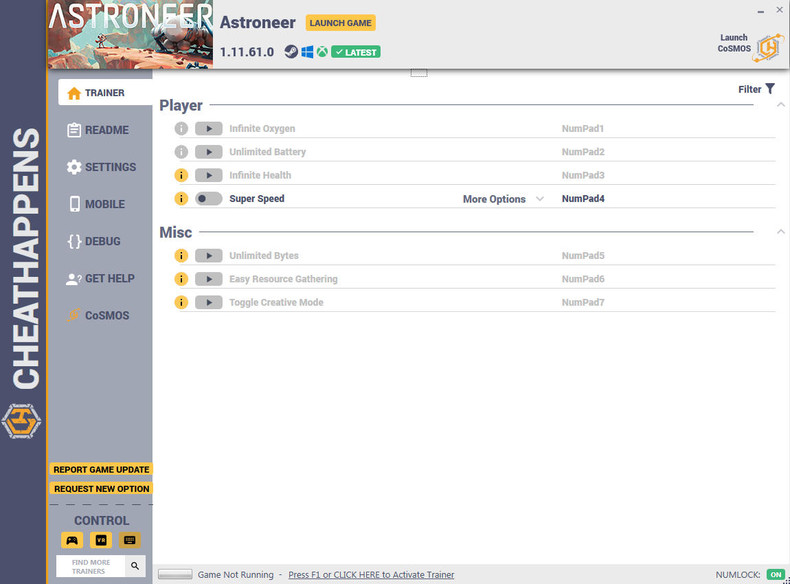Screen dimensions: 790x584
Task: Click the Super Speed cheat label
Action: click(x=257, y=199)
